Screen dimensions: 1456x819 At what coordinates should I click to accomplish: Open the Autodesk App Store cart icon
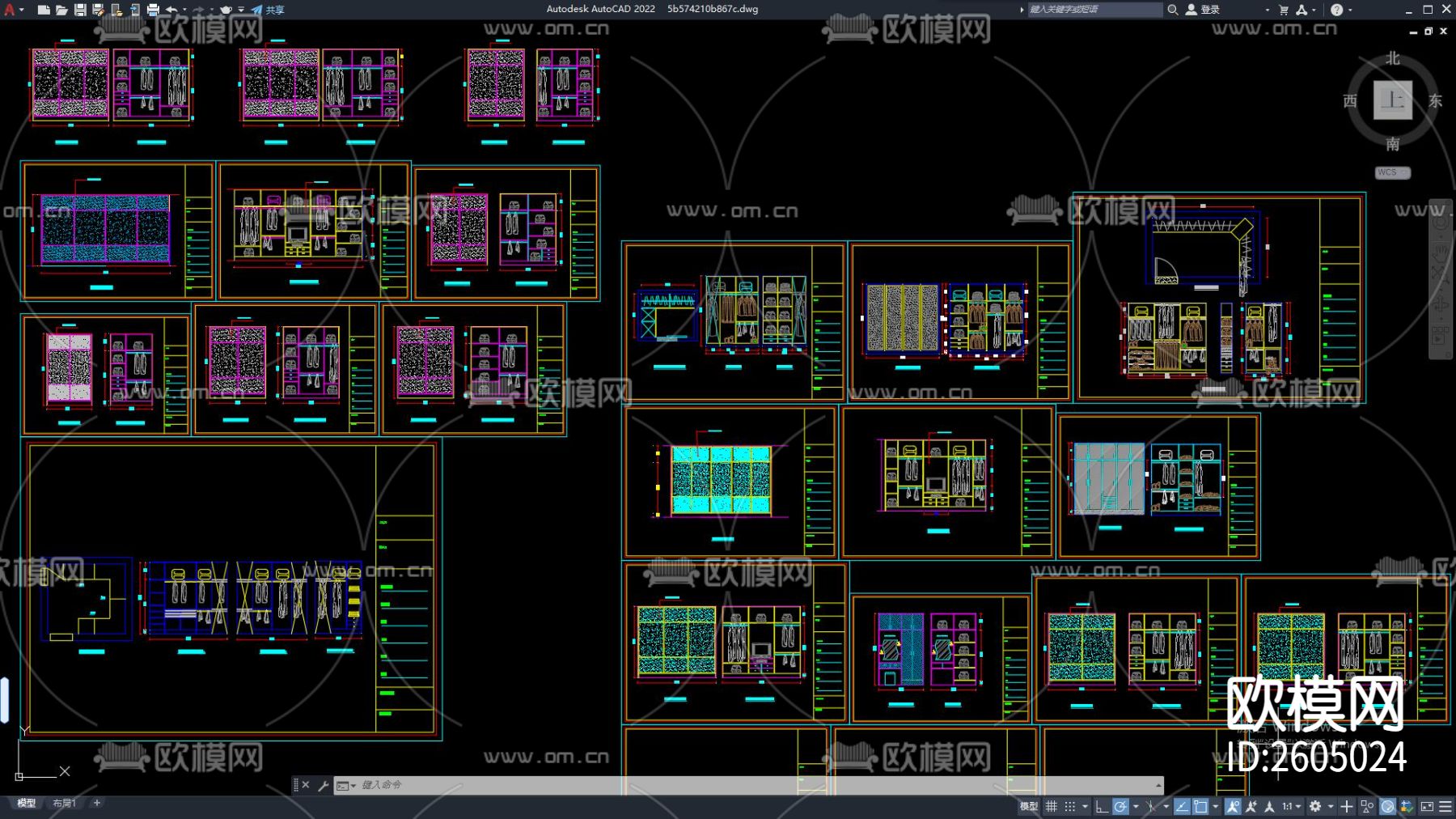[x=1283, y=10]
